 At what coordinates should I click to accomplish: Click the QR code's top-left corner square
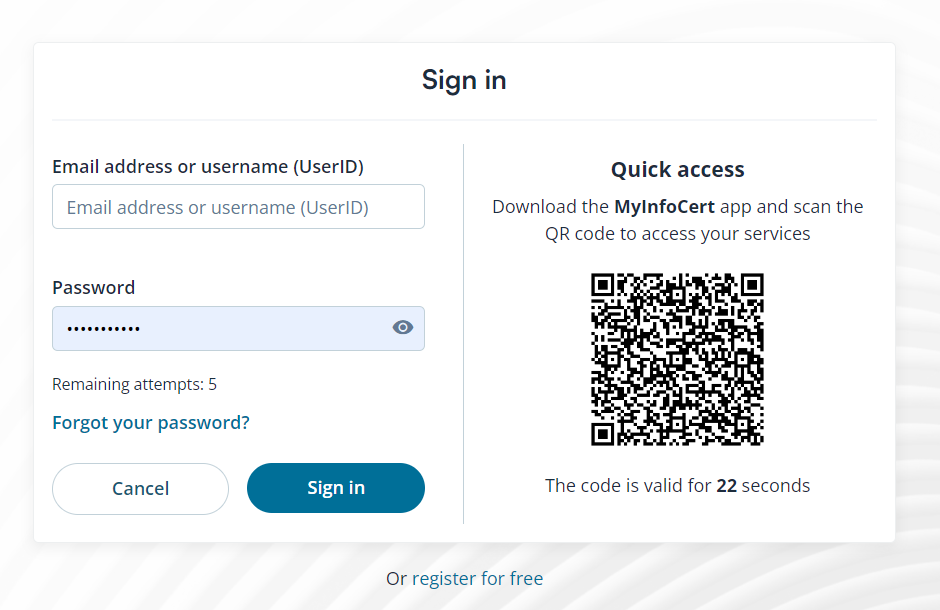coord(602,284)
